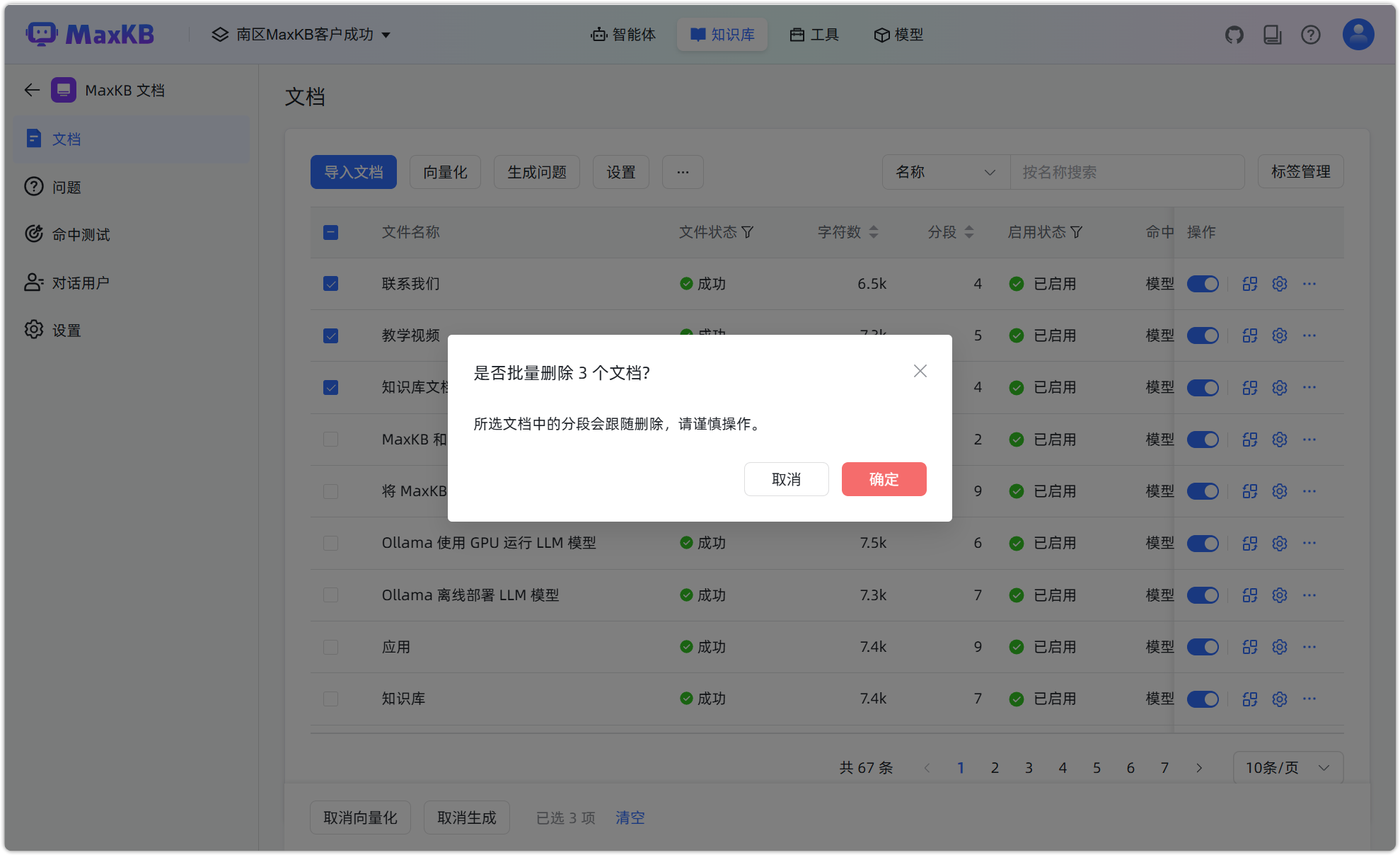Toggle the enable switch on the 知识库 row
The width and height of the screenshot is (1400, 855).
pyautogui.click(x=1203, y=699)
